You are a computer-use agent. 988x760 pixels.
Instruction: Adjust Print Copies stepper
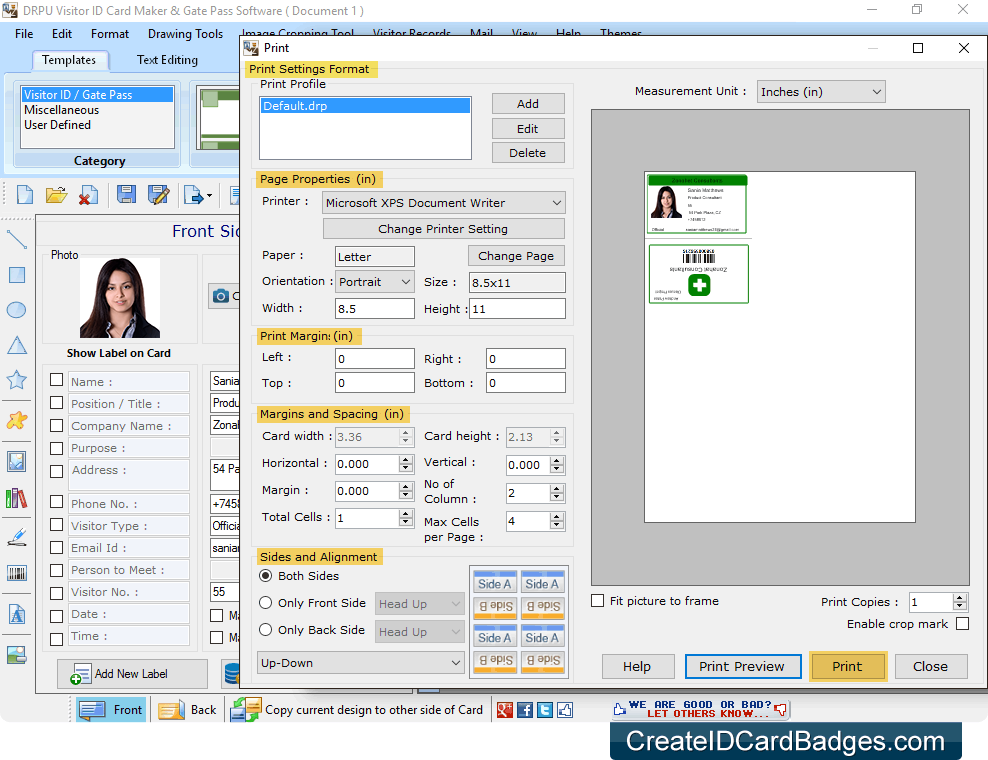click(x=960, y=602)
